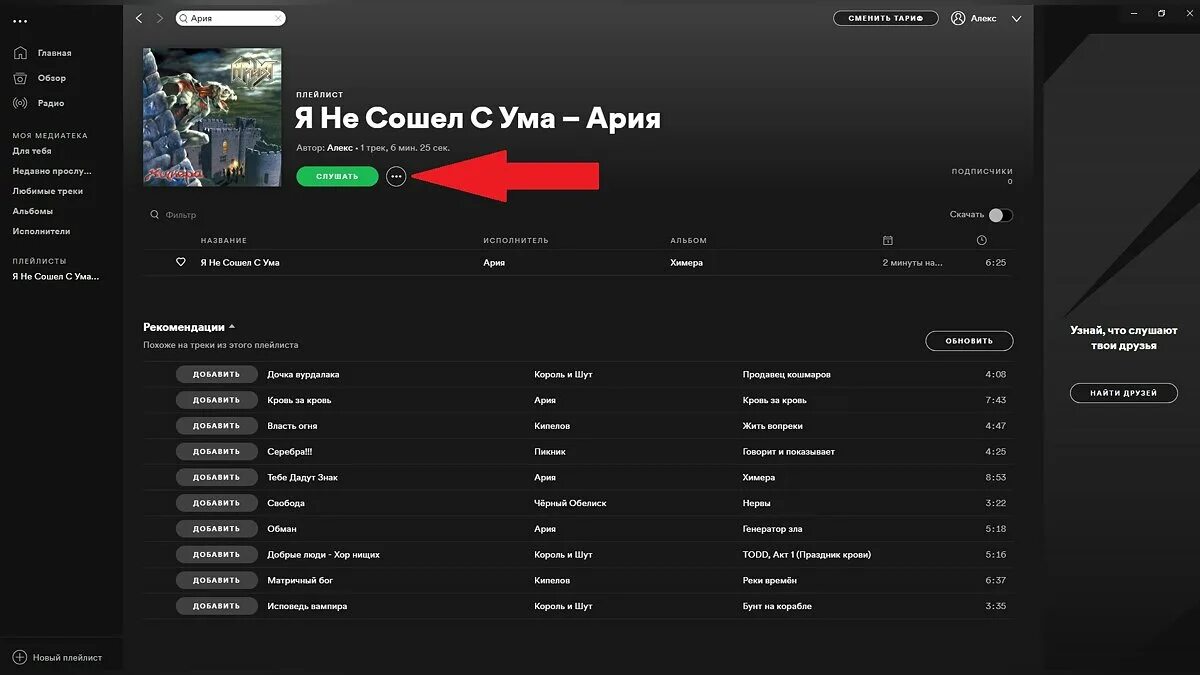This screenshot has height=675, width=1200.
Task: Click the playlist album cover art
Action: (212, 117)
